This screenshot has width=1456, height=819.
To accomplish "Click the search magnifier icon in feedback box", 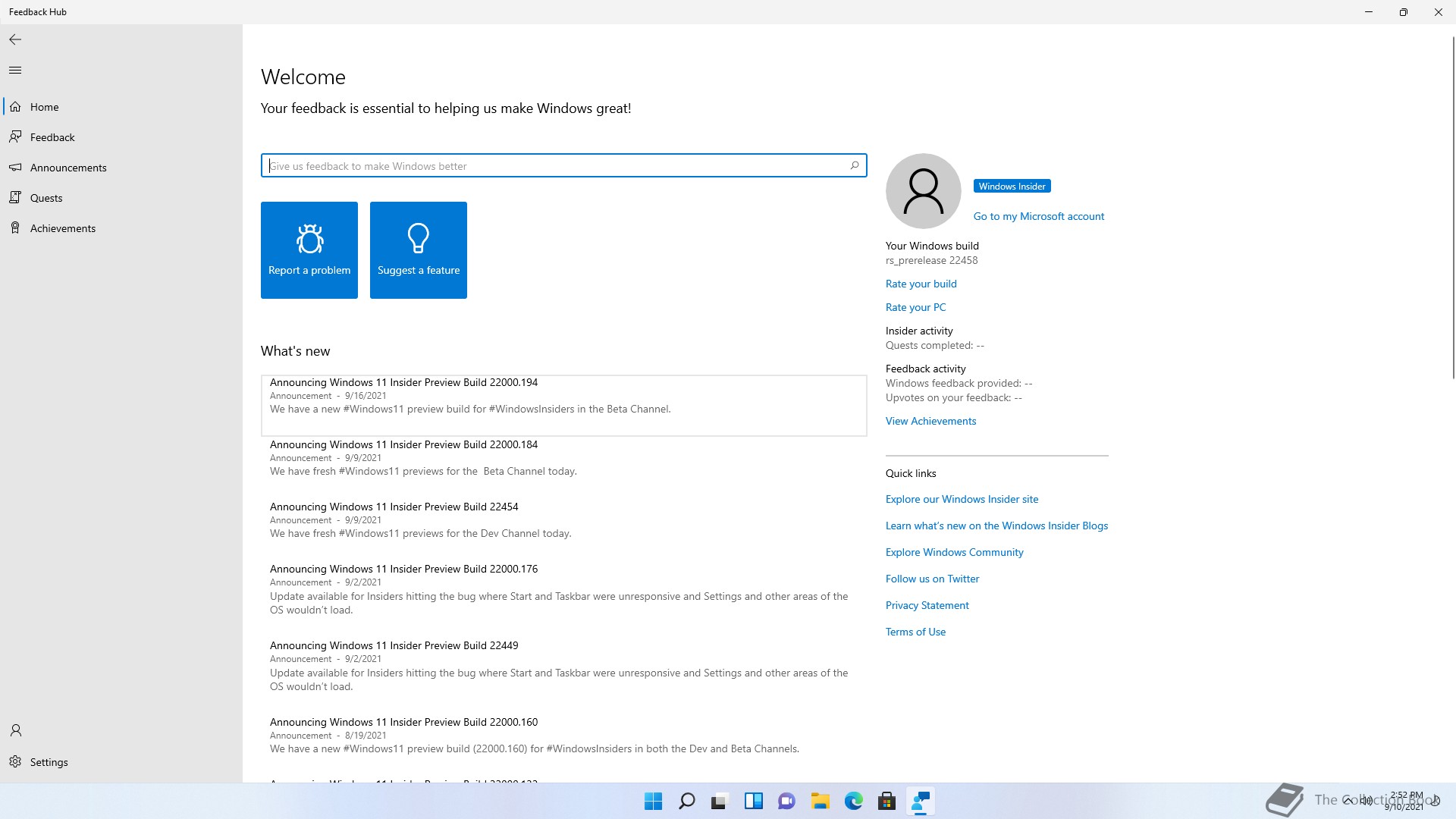I will click(x=855, y=165).
